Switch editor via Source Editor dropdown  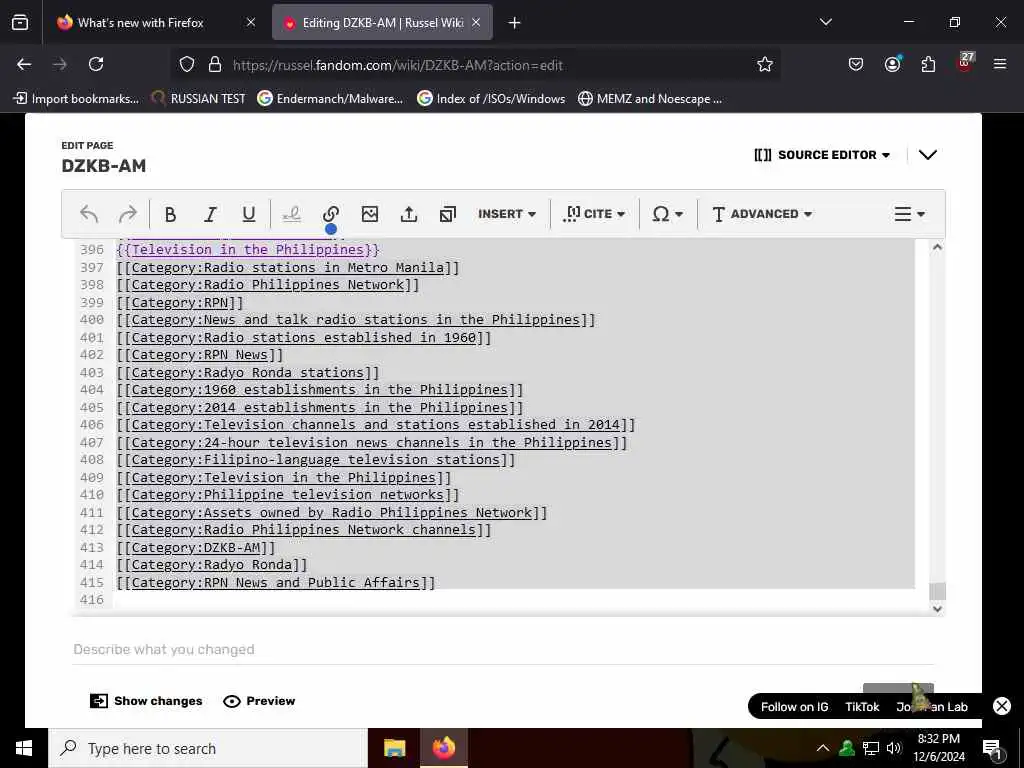(822, 155)
